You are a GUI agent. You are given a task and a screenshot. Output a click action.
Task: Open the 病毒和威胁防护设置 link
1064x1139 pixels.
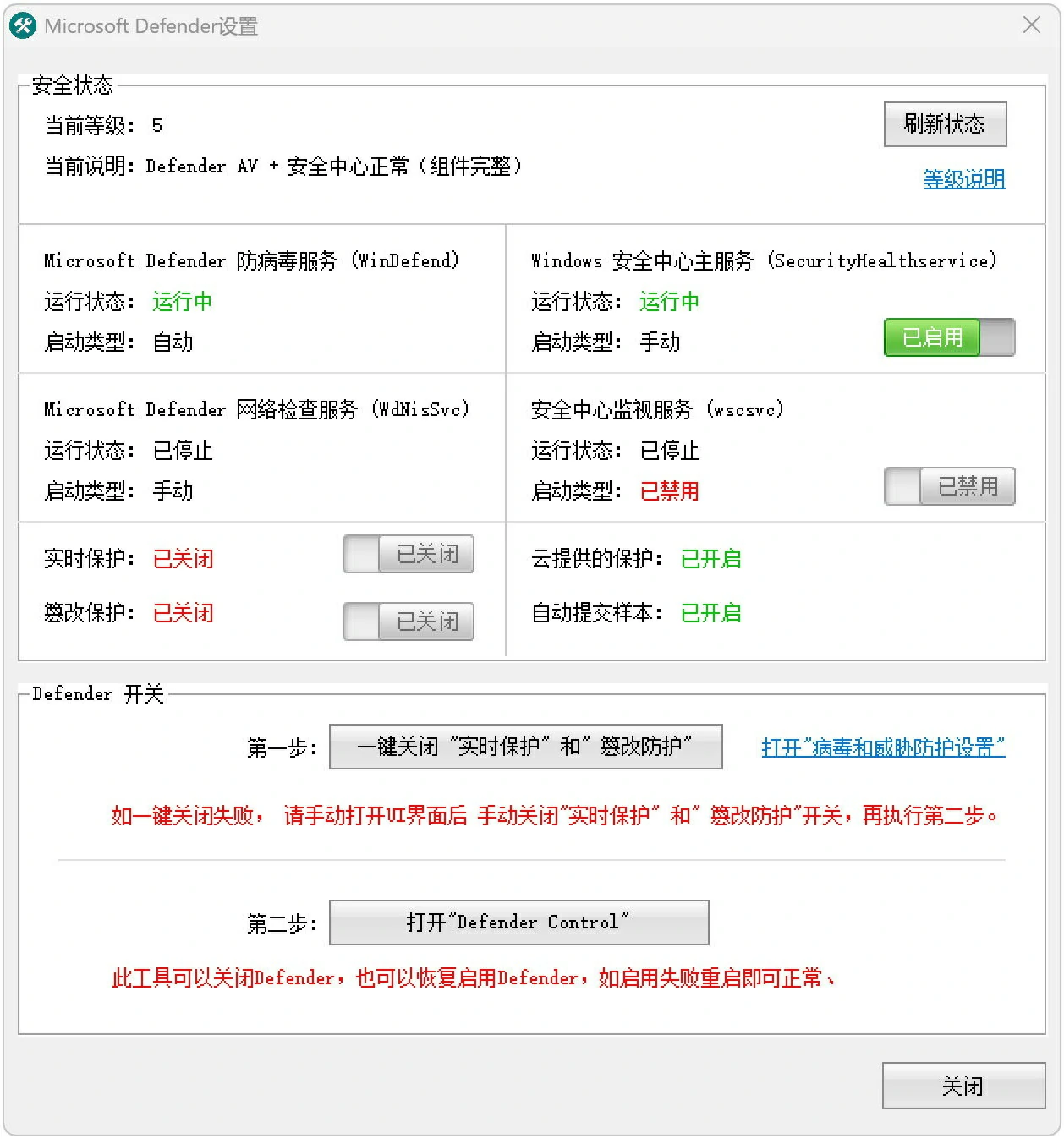[882, 747]
